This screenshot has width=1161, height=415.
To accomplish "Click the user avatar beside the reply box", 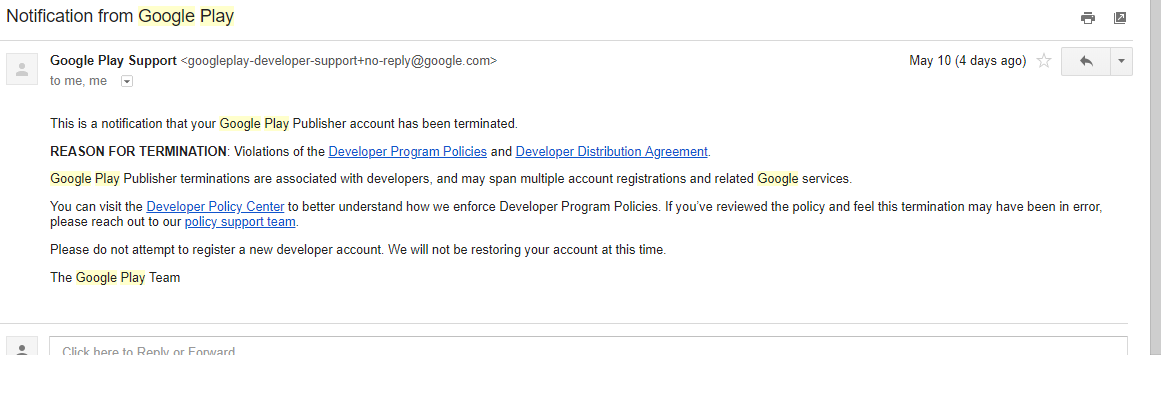I will [x=21, y=346].
